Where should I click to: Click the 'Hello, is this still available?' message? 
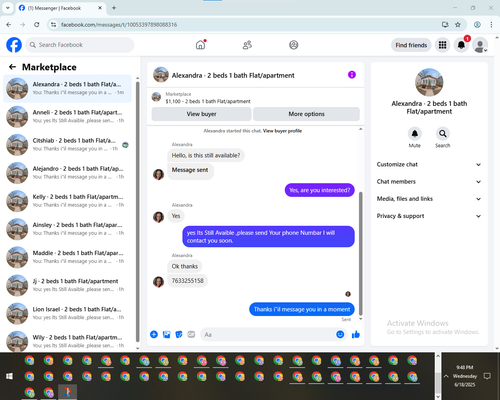pyautogui.click(x=206, y=155)
